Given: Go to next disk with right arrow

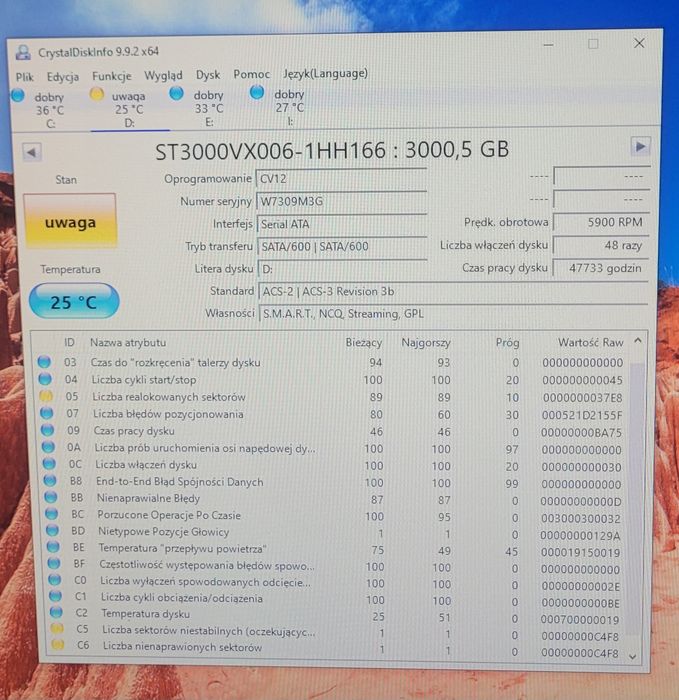Looking at the screenshot, I should (x=640, y=146).
